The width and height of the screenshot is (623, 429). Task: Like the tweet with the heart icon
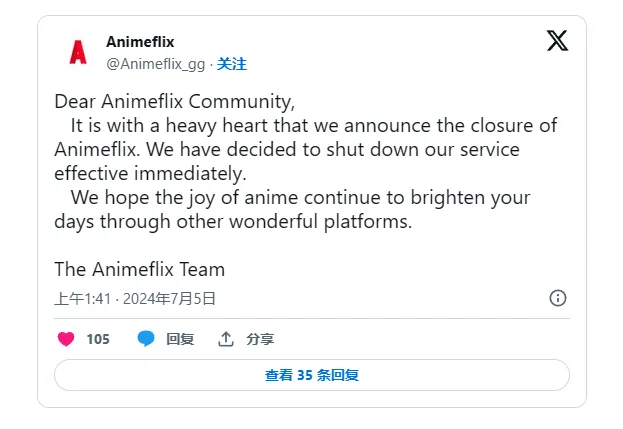(x=66, y=339)
